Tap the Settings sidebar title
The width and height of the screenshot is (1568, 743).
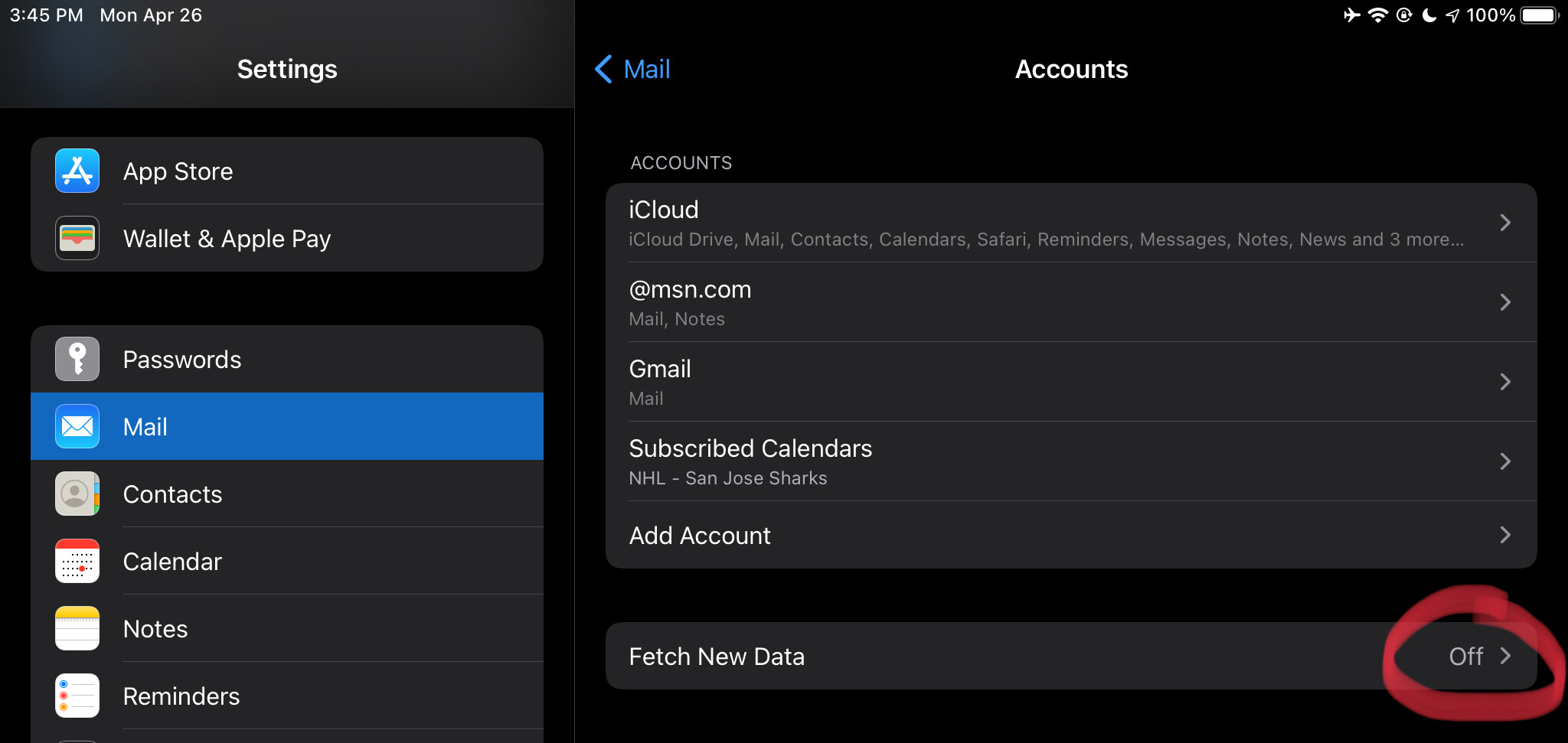(287, 69)
